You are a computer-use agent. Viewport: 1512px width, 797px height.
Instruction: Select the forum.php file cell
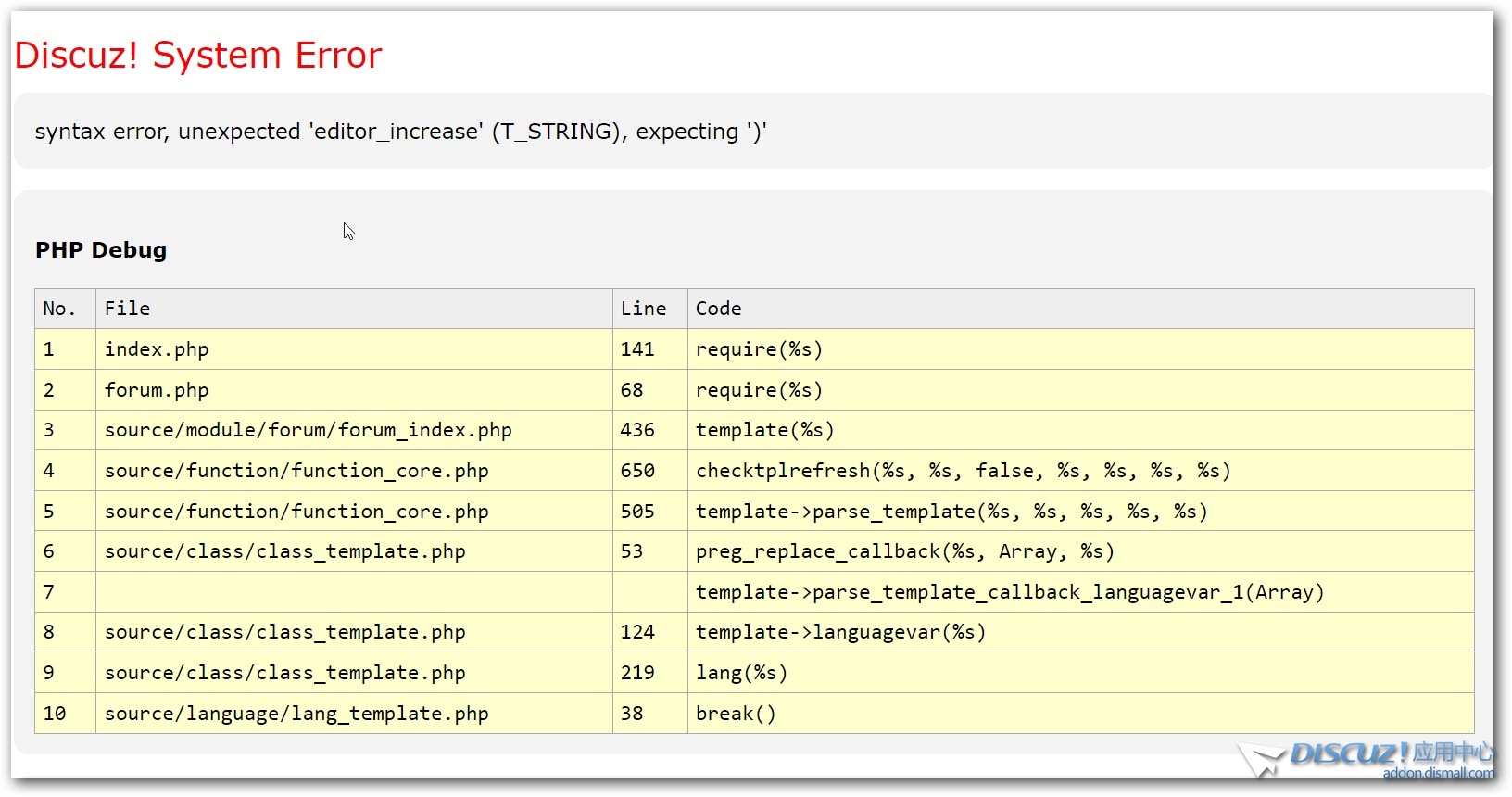[x=354, y=390]
